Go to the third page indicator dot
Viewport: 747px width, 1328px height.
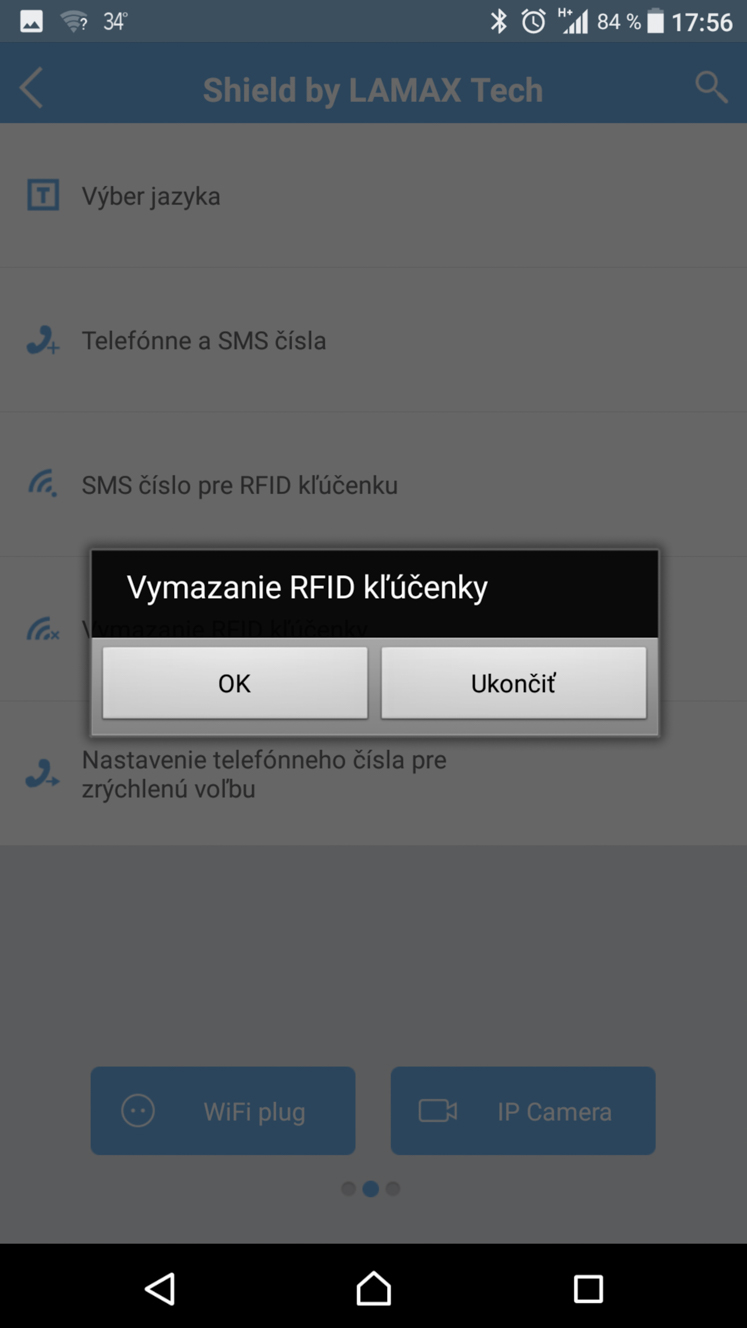[393, 1189]
